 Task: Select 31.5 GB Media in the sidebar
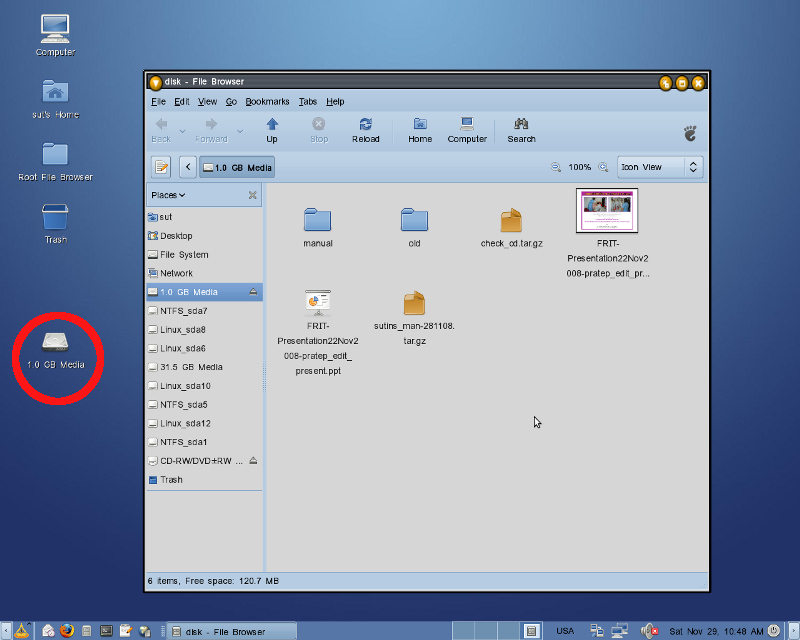[204, 367]
